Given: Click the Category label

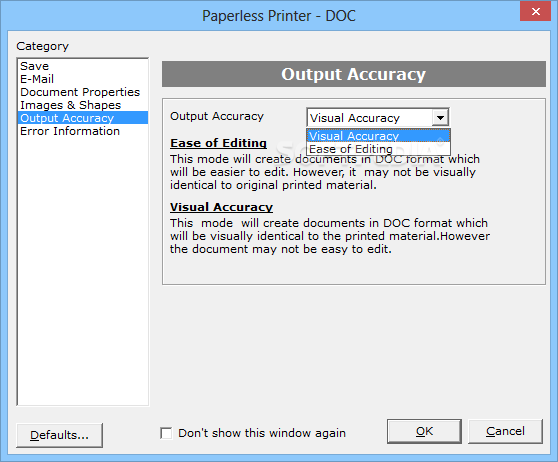Looking at the screenshot, I should pos(42,46).
